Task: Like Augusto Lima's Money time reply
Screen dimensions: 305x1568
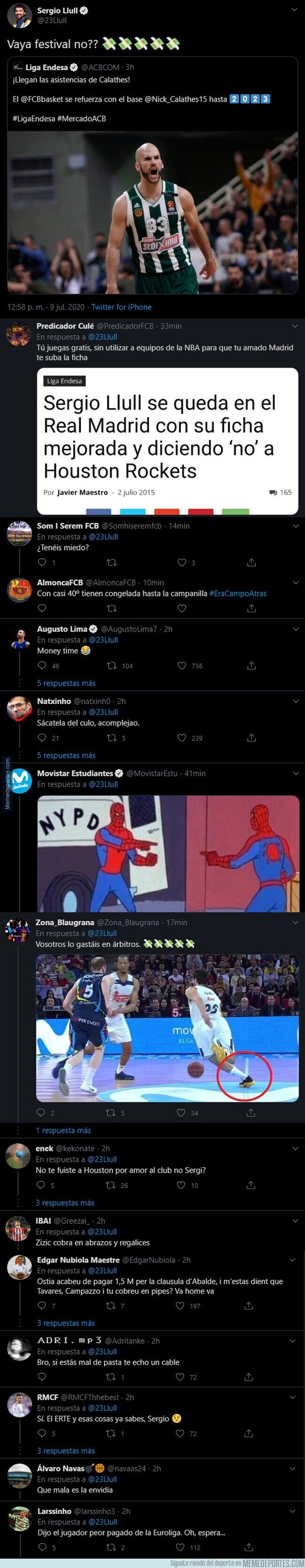Action: pyautogui.click(x=182, y=666)
